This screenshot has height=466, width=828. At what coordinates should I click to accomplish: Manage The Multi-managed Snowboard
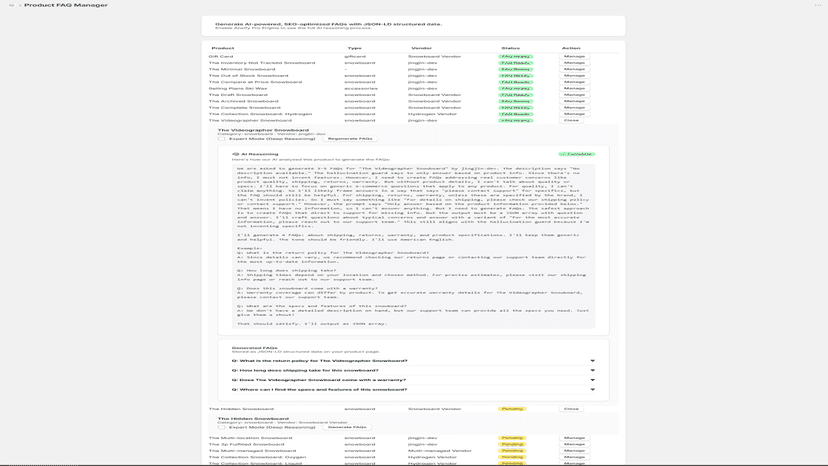tap(575, 451)
